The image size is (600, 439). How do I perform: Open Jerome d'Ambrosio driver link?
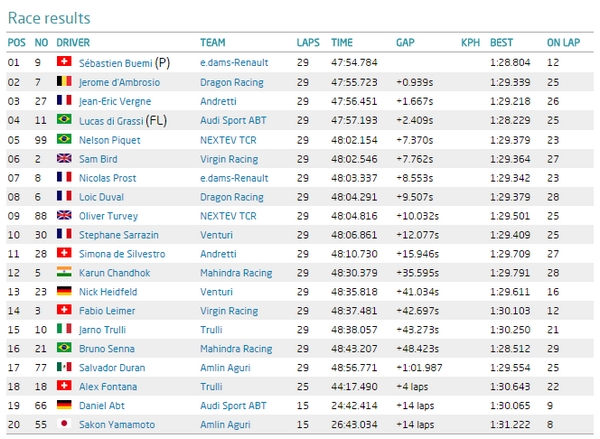point(119,82)
